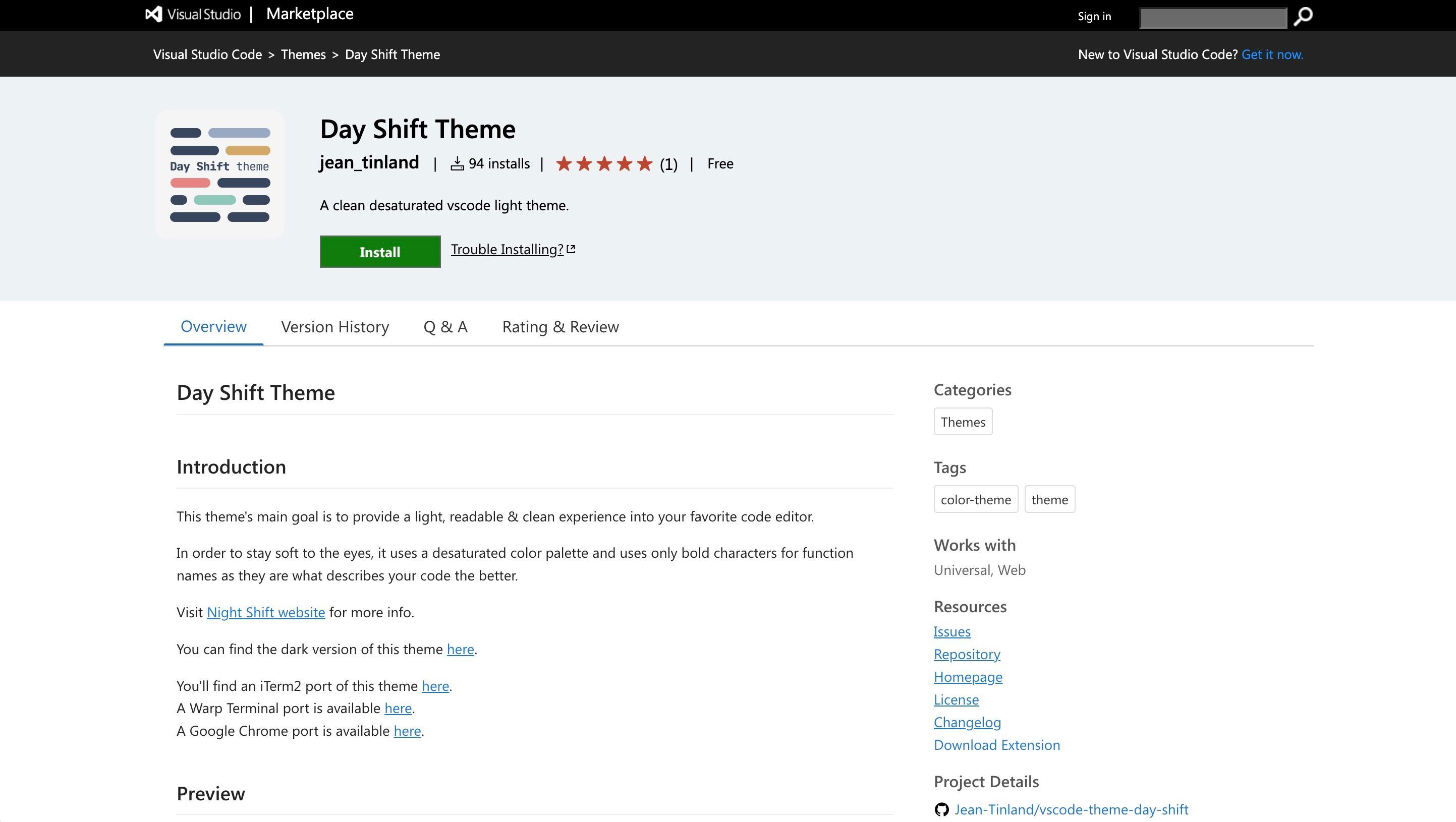This screenshot has height=822, width=1456.
Task: Click the Download Extension link
Action: point(997,745)
